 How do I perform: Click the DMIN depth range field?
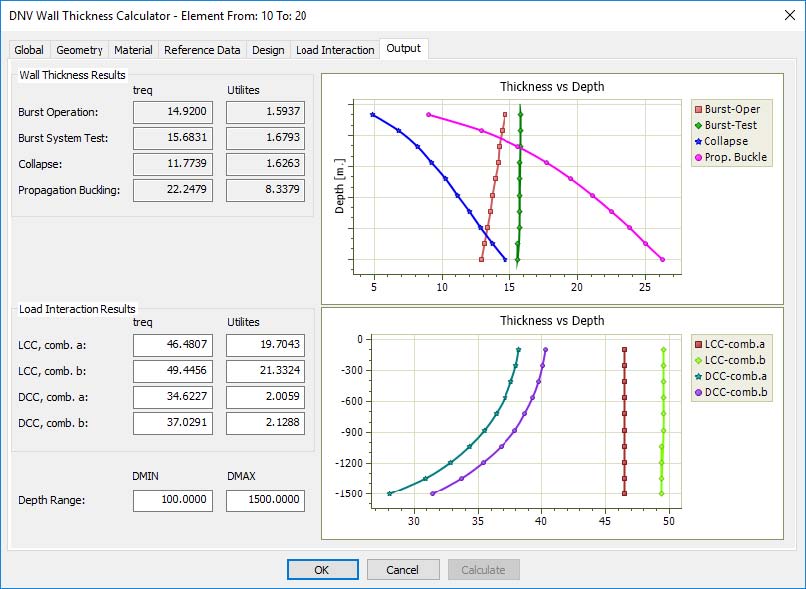coord(173,500)
